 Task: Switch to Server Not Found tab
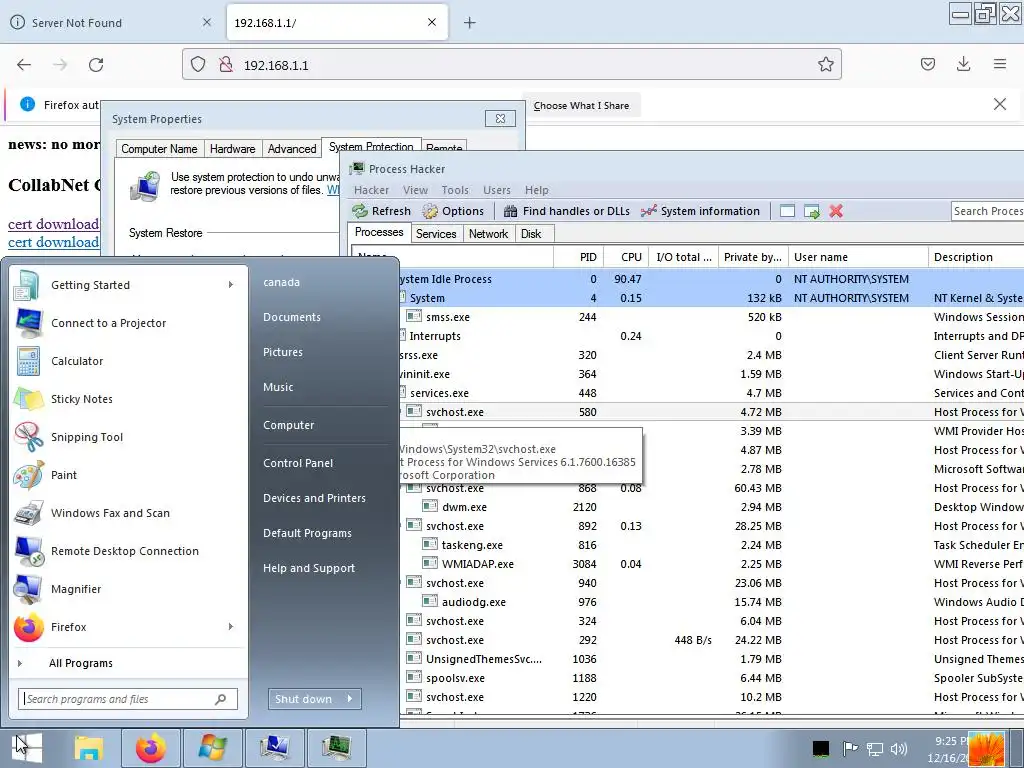pos(111,23)
